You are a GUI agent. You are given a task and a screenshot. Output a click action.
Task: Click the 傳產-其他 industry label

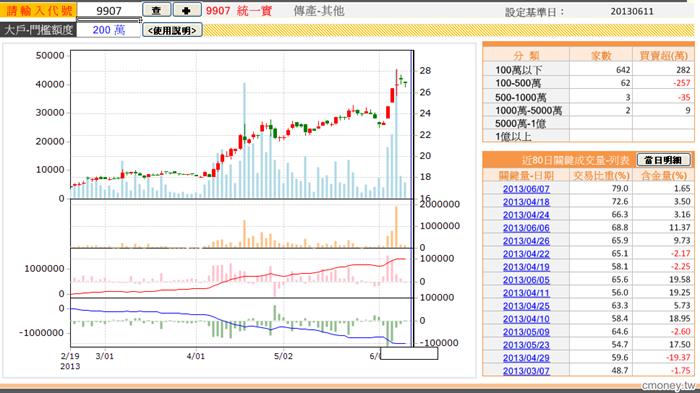(x=319, y=11)
